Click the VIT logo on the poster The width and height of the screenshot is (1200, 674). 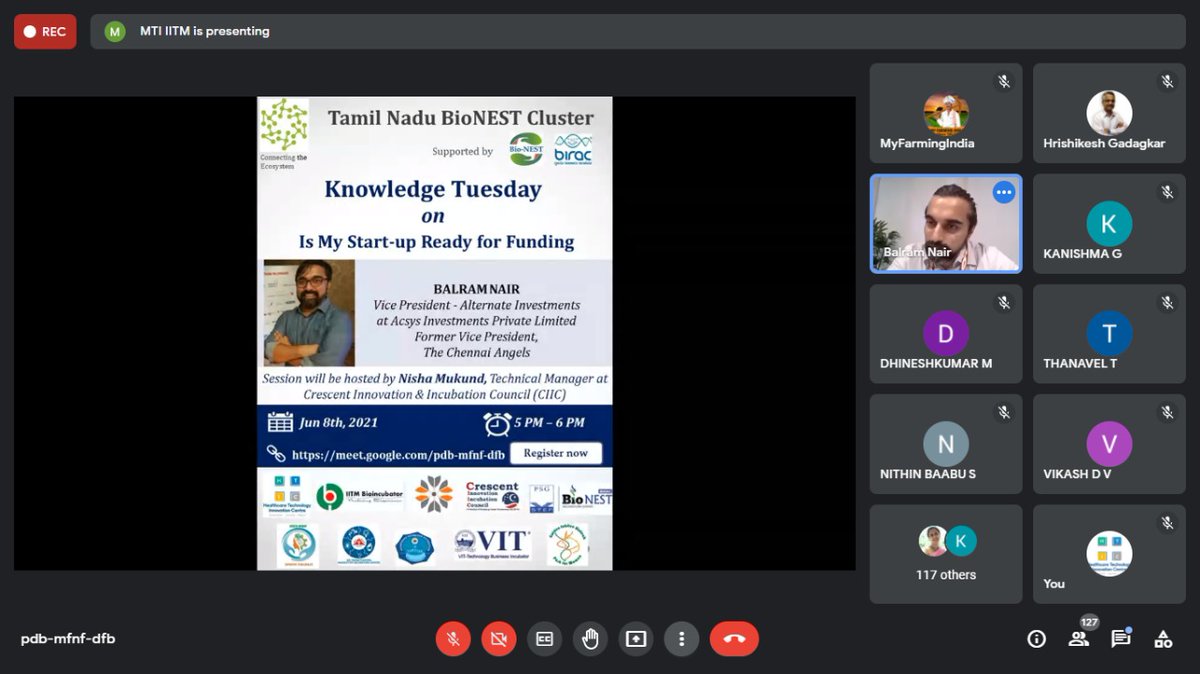(x=492, y=544)
